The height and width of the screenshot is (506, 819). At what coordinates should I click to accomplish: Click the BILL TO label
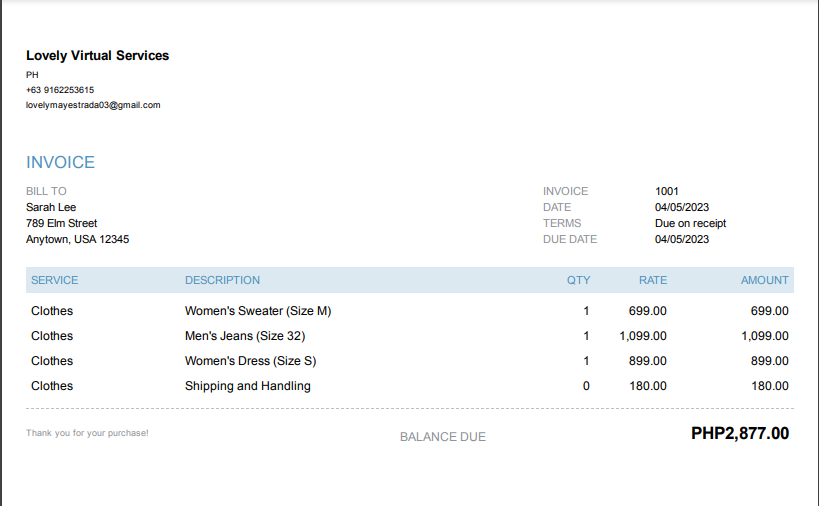46,191
